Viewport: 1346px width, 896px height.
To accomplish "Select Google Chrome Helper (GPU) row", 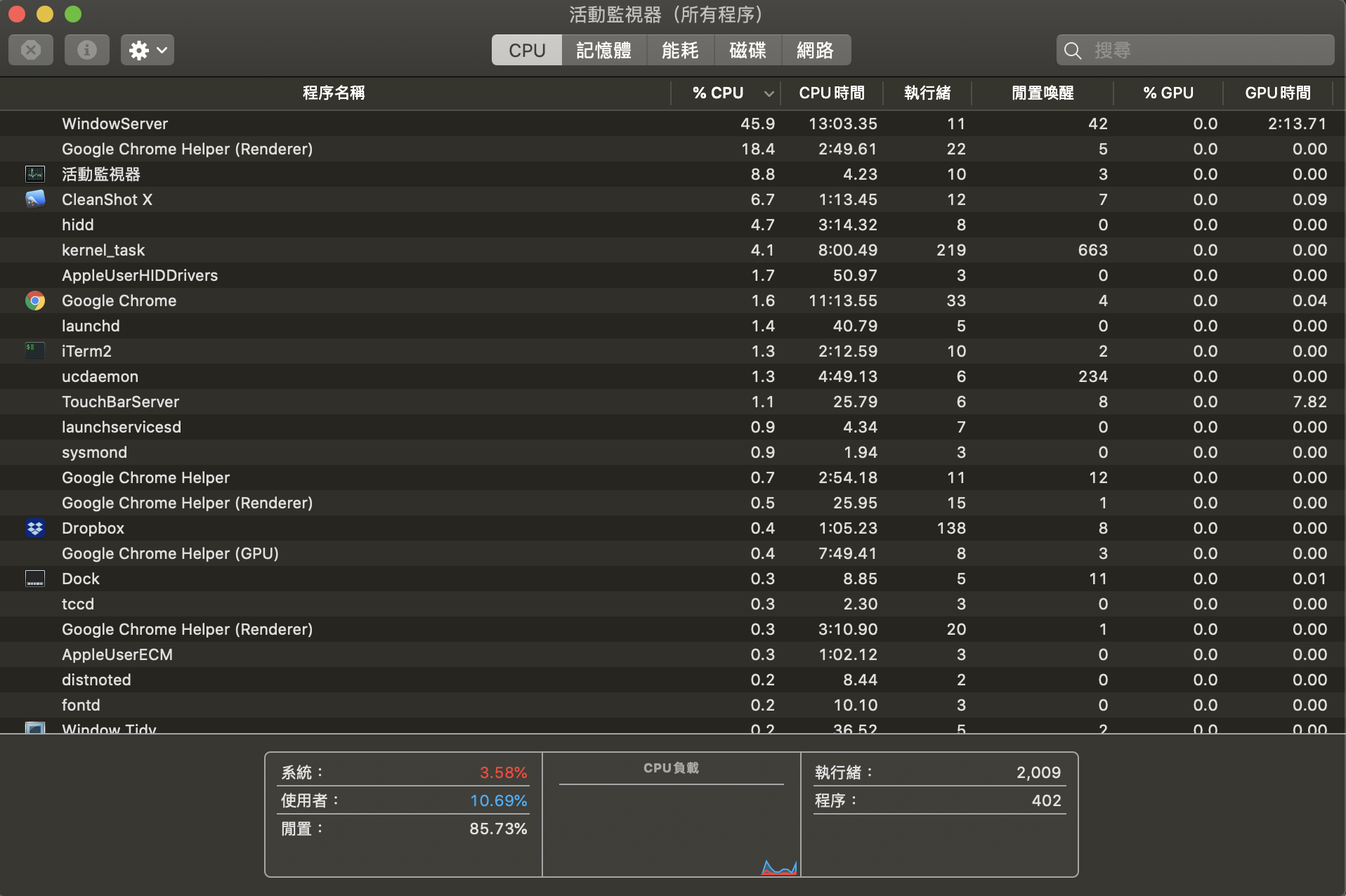I will (x=673, y=553).
